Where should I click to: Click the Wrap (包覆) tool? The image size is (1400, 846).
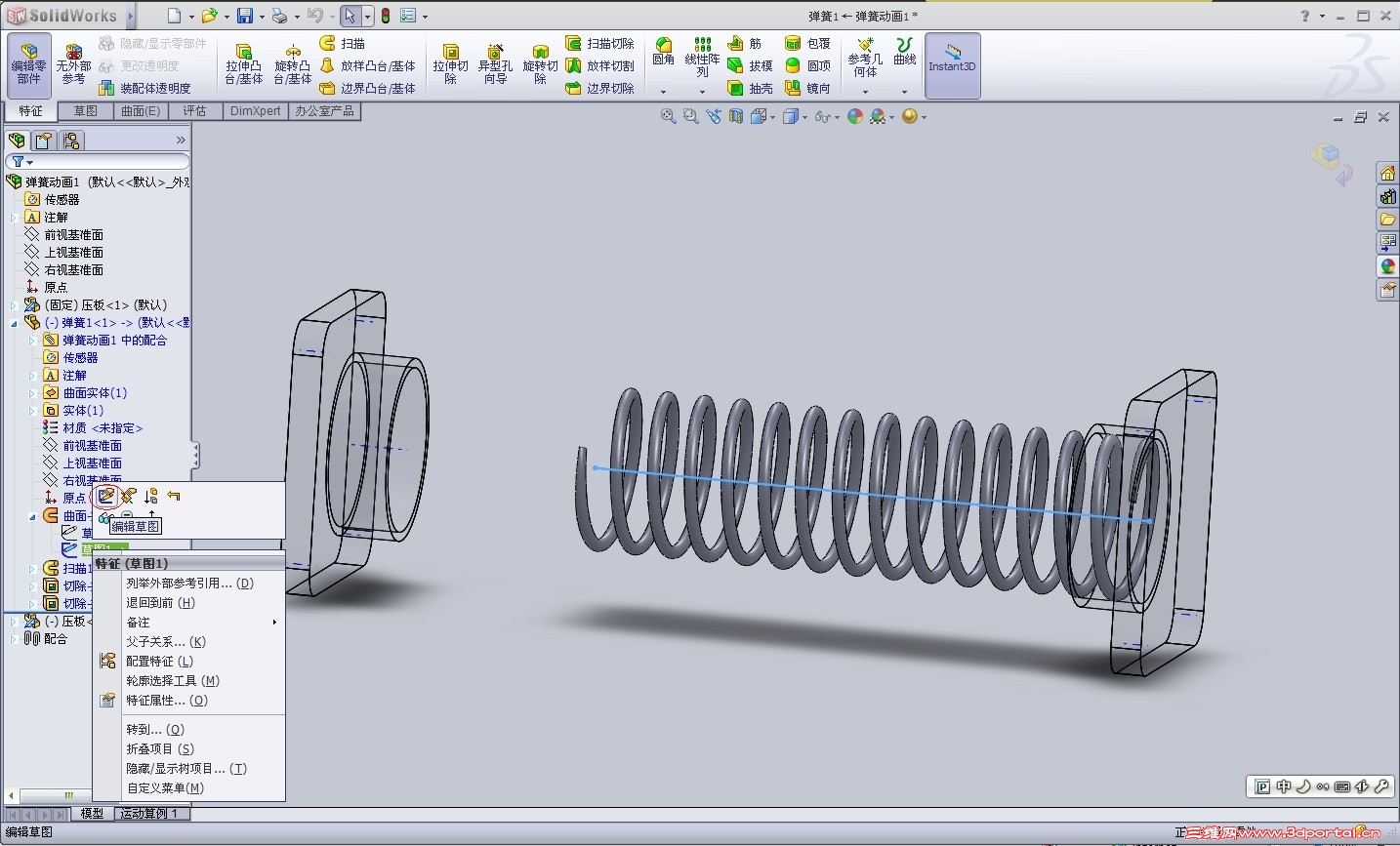[x=807, y=44]
